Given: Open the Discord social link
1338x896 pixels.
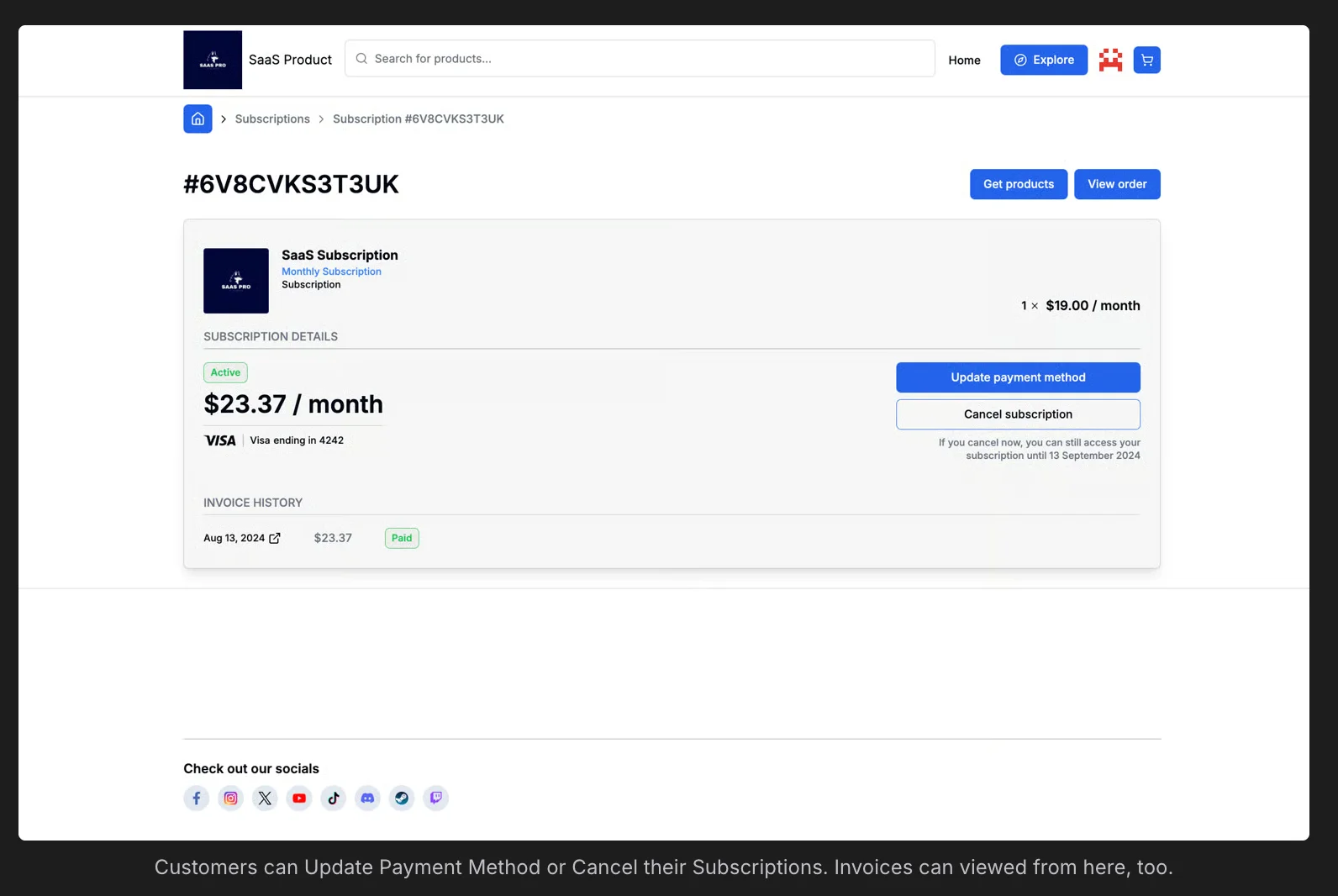Looking at the screenshot, I should 367,798.
